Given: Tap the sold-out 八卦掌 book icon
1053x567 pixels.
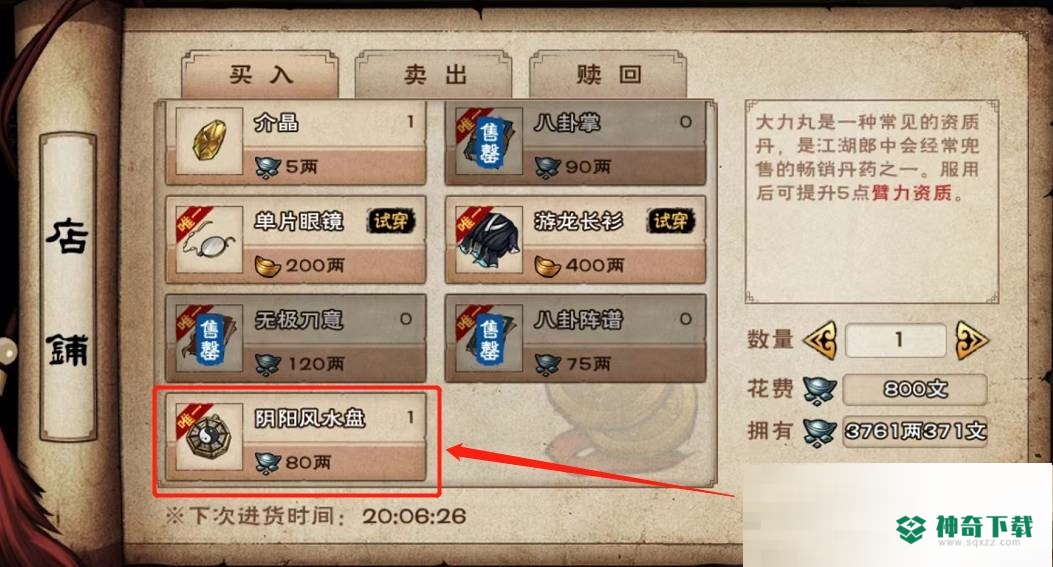Looking at the screenshot, I should (x=490, y=140).
